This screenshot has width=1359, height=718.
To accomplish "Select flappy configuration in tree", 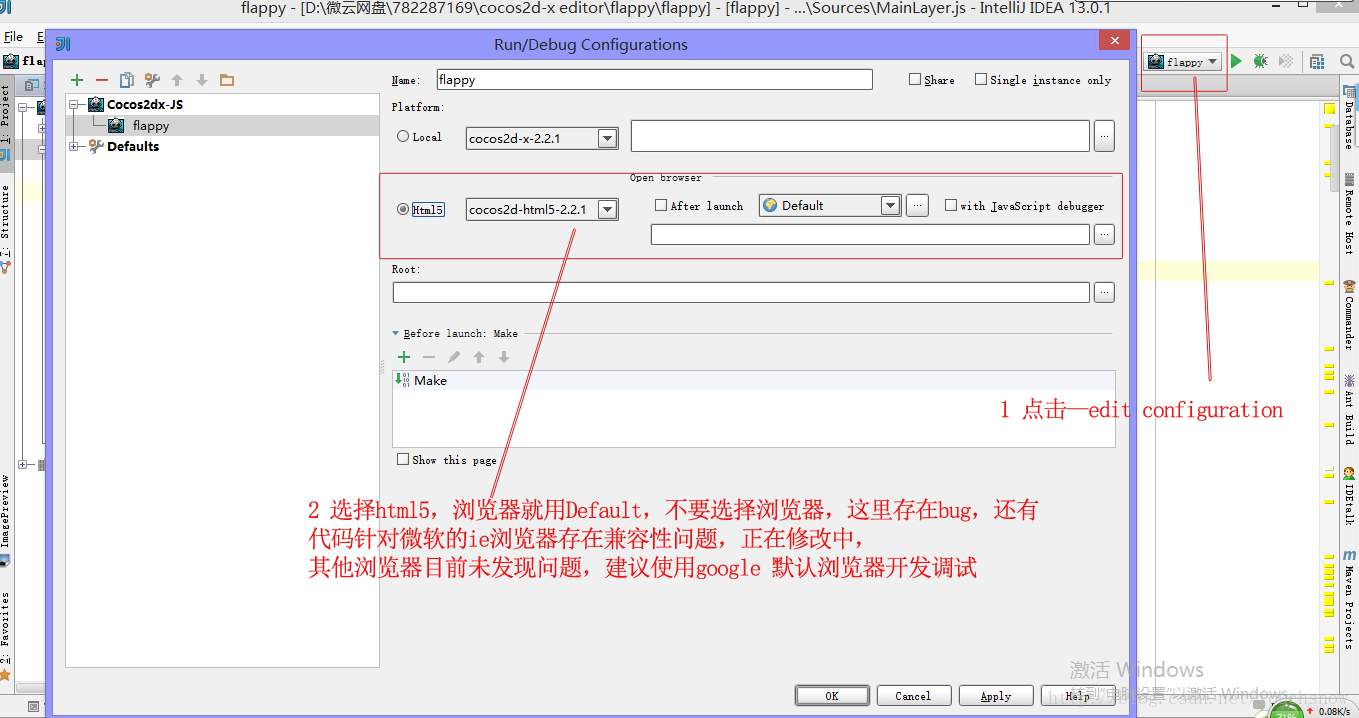I will pos(151,126).
